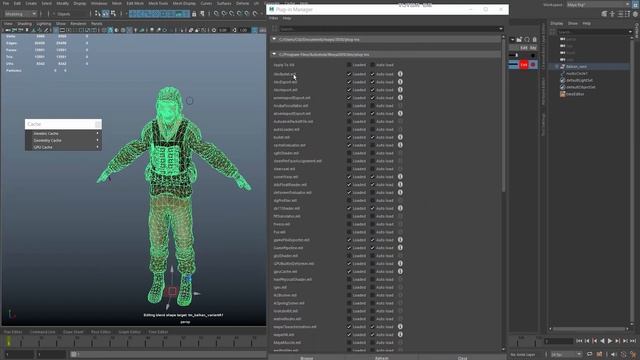Click the workspace layout icon beside Workspace dropdown
Image resolution: width=640 pixels, height=360 pixels.
(636, 4)
